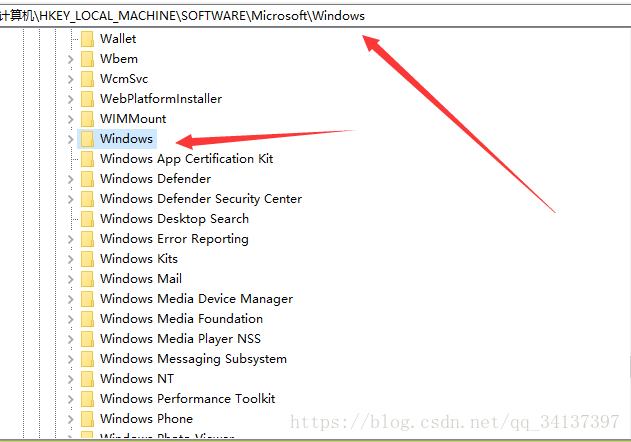Select Windows Media Foundation label
Viewport: 631px width, 442px height.
coord(181,318)
